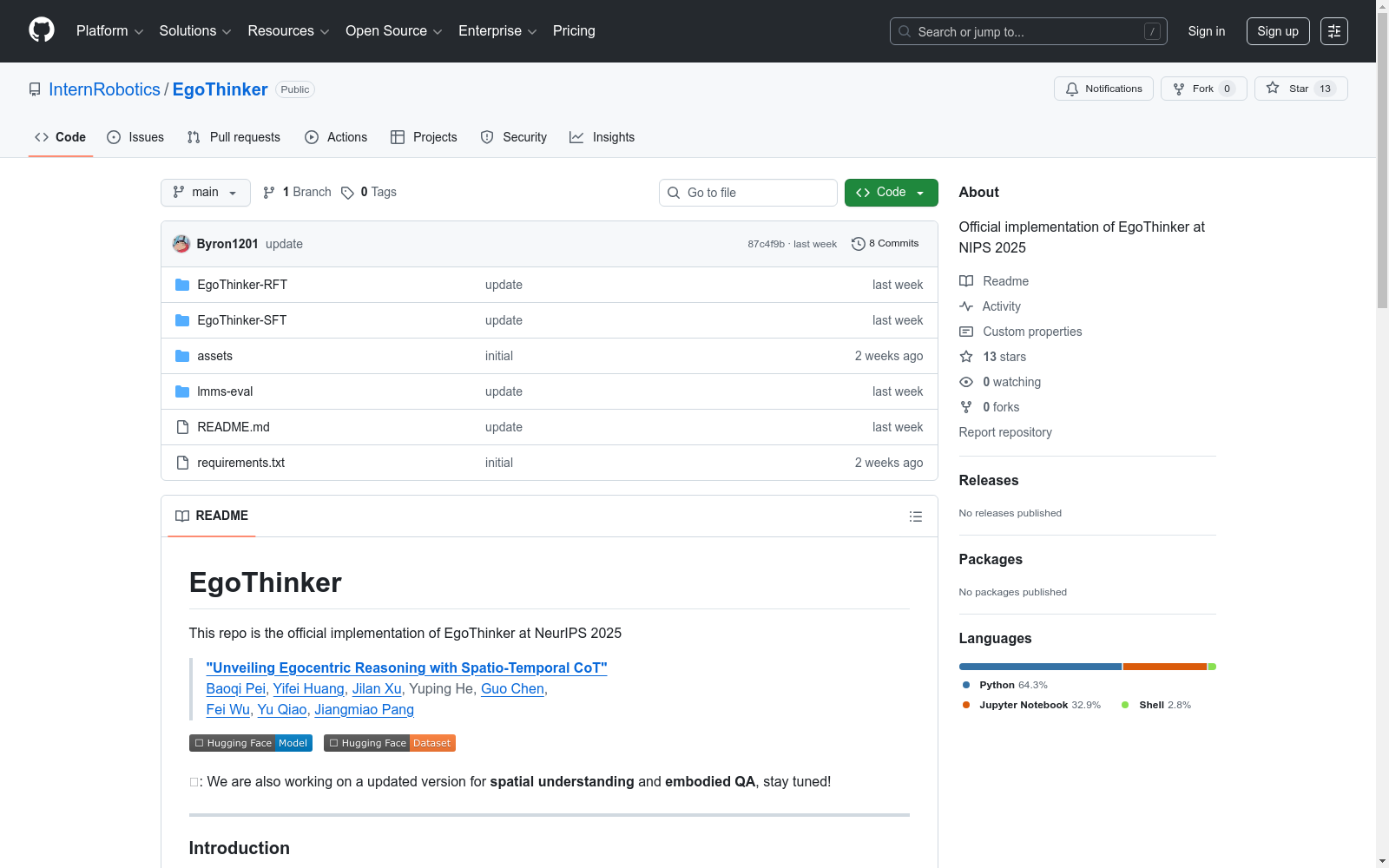The height and width of the screenshot is (868, 1389).
Task: Expand the Resources menu
Action: 288,31
